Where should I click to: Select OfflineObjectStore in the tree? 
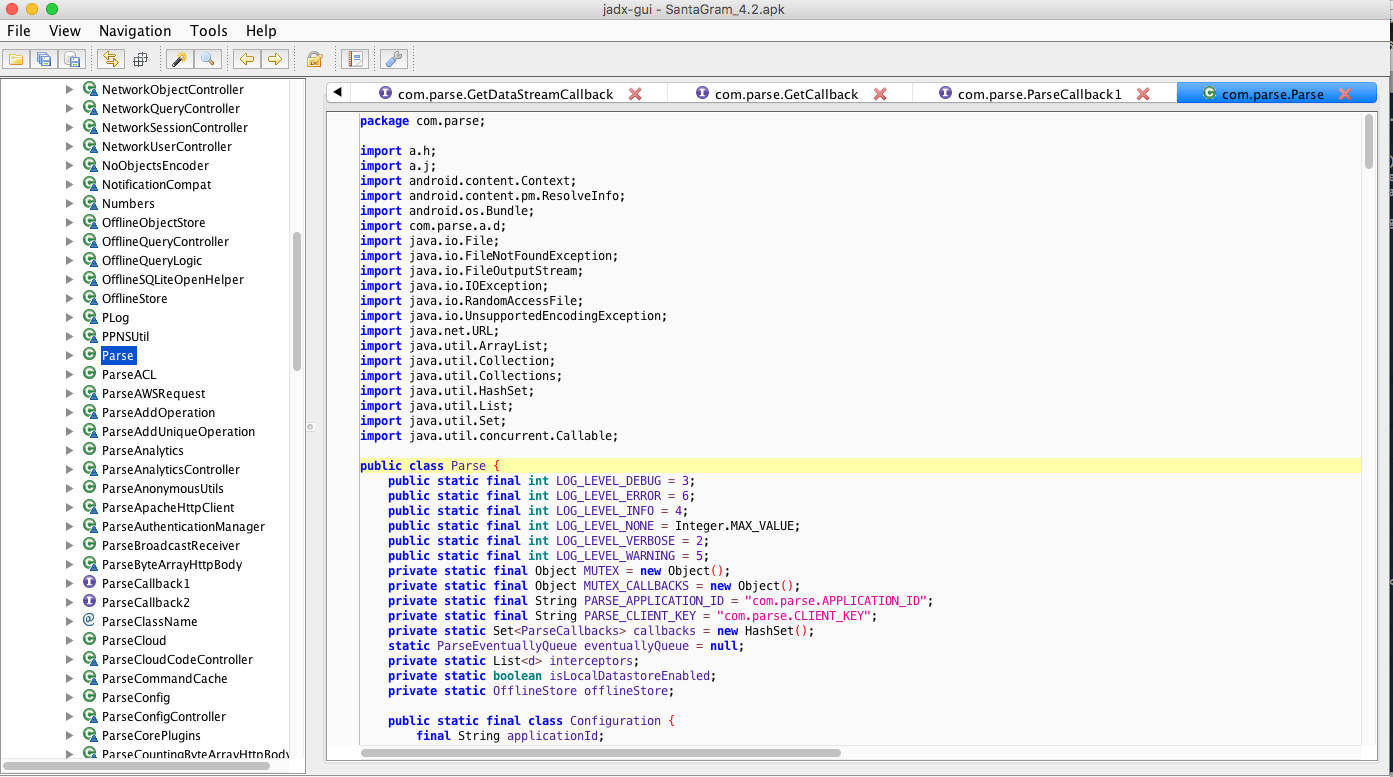point(153,222)
